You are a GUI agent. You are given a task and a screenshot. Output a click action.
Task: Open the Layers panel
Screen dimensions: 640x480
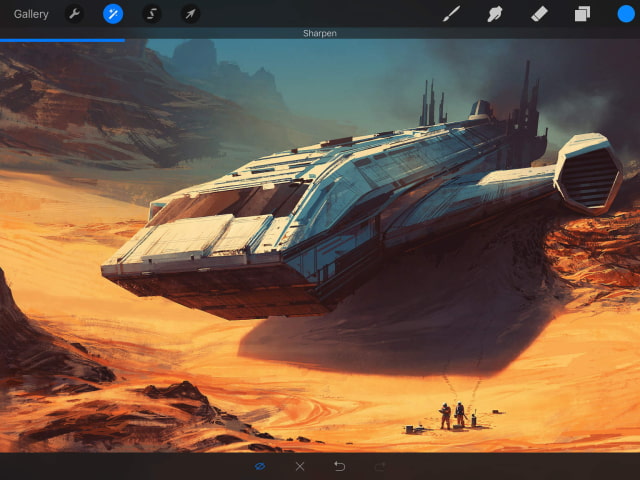pos(582,14)
